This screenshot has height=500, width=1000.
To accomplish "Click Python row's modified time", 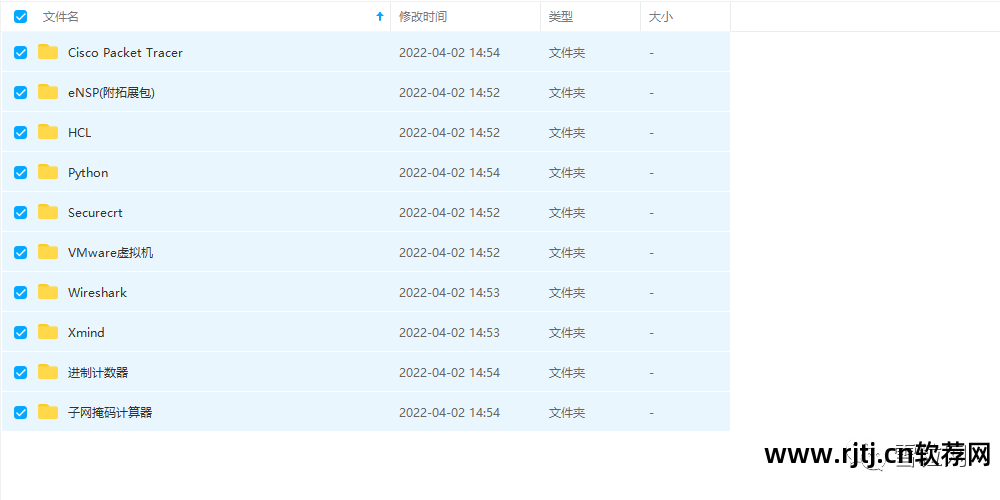I will tap(450, 173).
